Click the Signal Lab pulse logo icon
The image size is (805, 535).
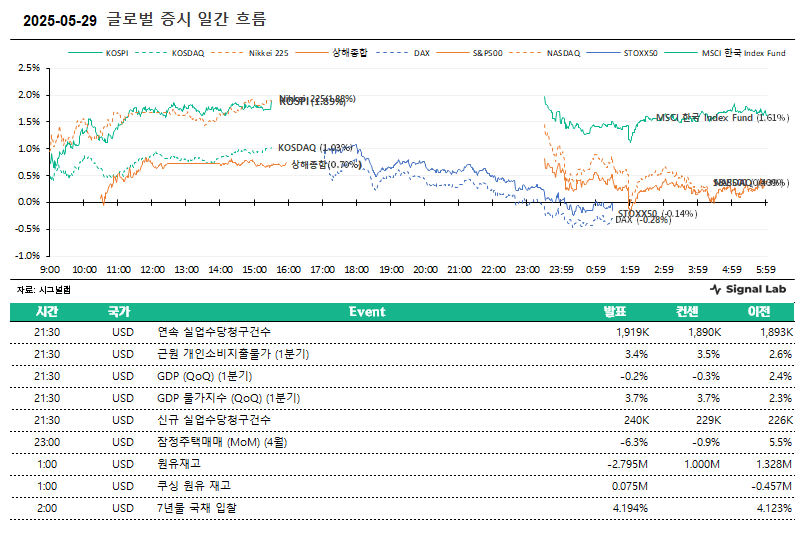coord(716,290)
